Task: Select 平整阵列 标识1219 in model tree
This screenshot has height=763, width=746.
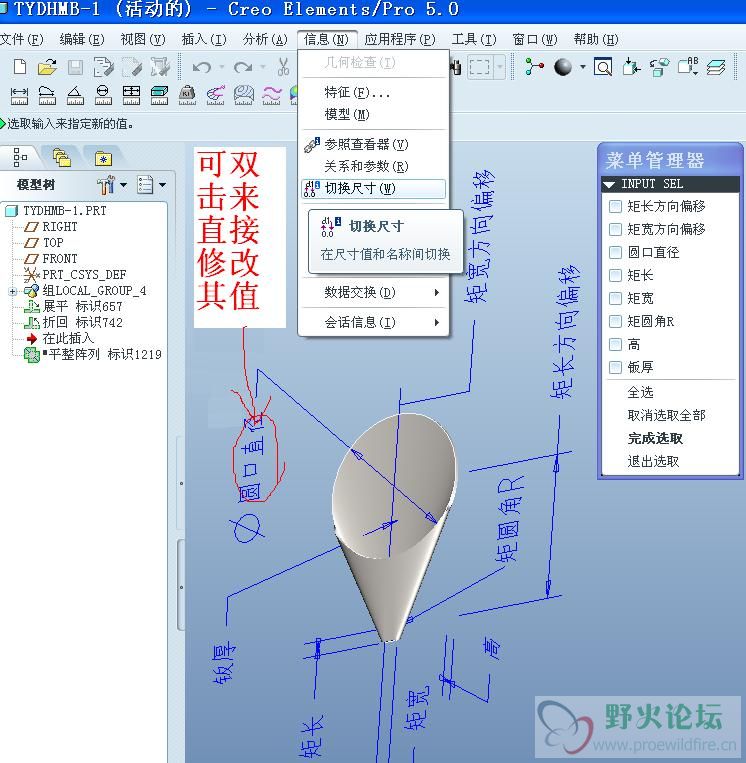Action: point(92,355)
